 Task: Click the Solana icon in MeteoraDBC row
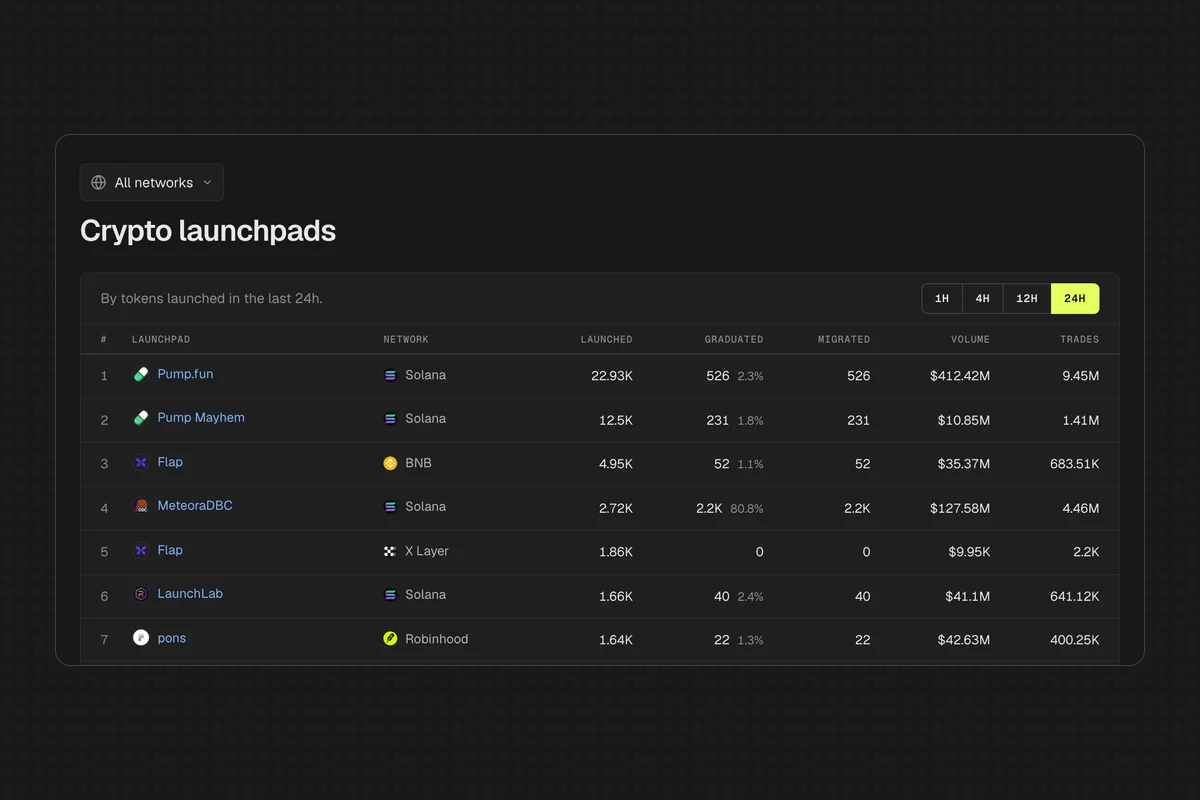391,508
